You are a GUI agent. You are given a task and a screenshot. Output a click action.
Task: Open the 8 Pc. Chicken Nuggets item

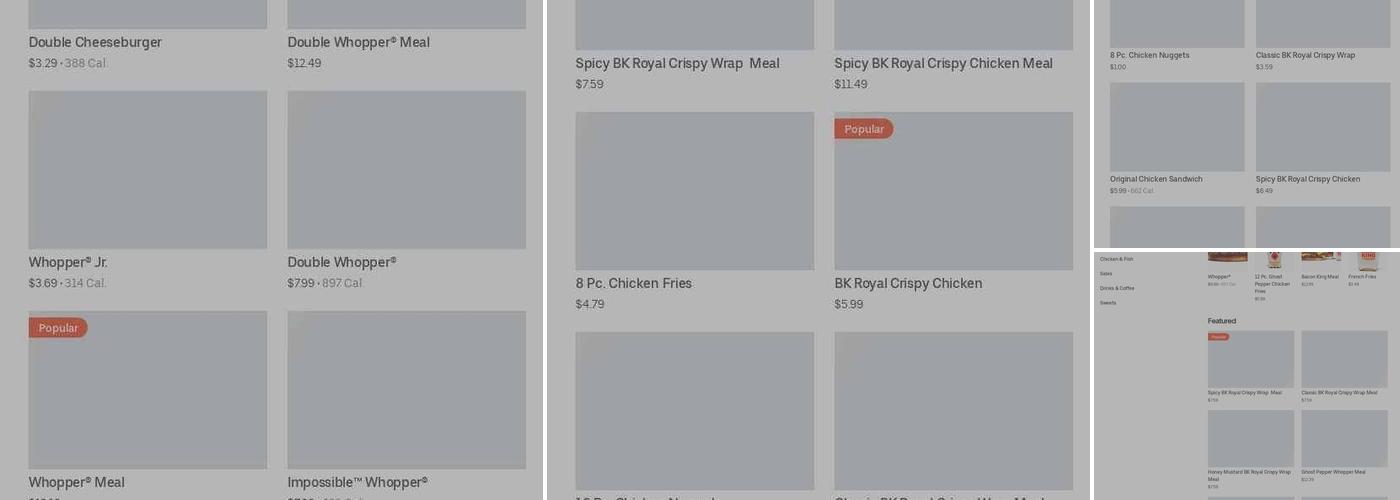click(x=1149, y=55)
